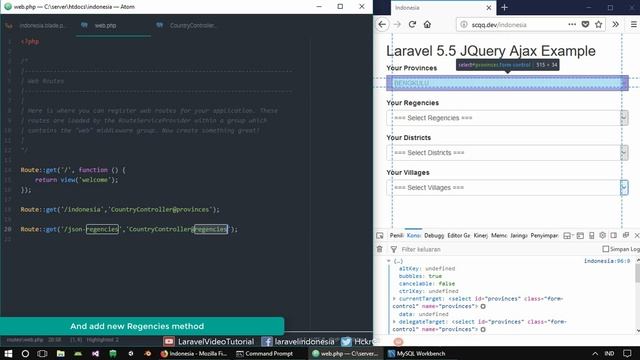Click the Route::get '/json-regencies' code line
640x360 pixels.
pyautogui.click(x=129, y=229)
